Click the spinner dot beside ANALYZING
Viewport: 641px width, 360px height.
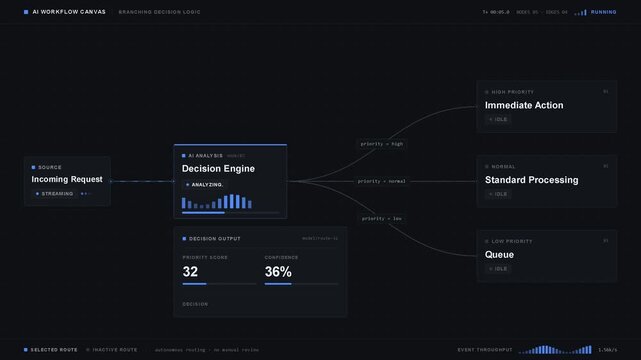tap(188, 185)
